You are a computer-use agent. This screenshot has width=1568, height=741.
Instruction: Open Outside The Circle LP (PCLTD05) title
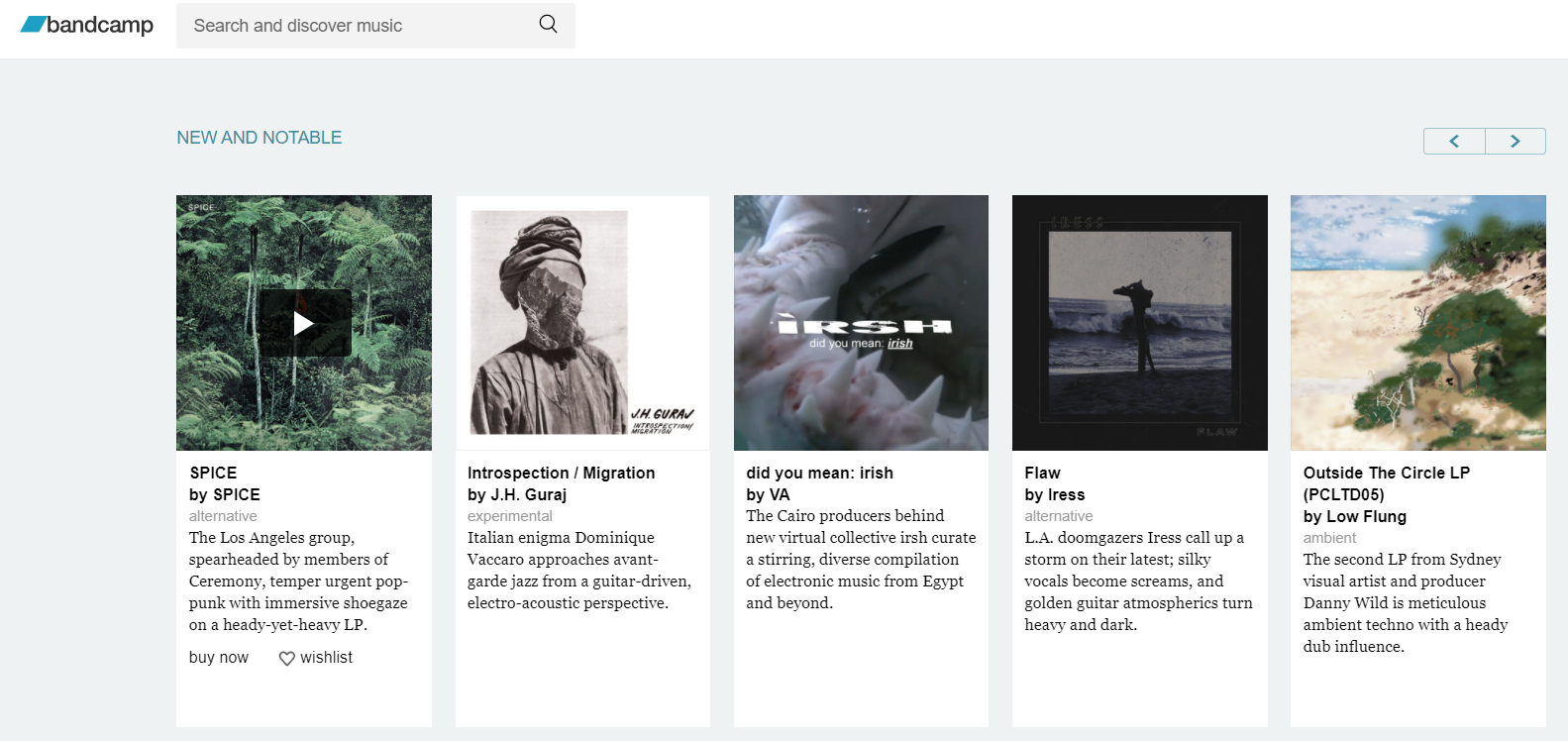1387,483
